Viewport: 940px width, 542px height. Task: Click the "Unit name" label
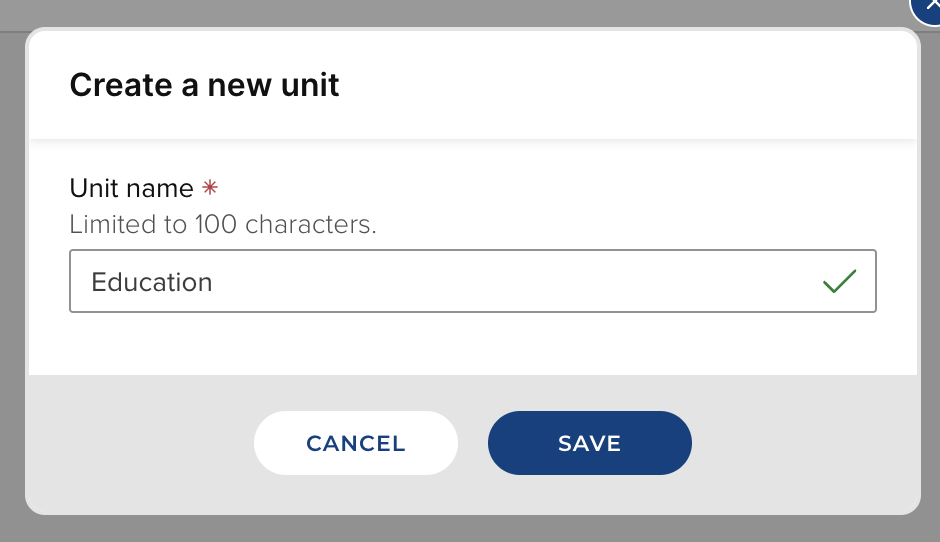pos(131,188)
